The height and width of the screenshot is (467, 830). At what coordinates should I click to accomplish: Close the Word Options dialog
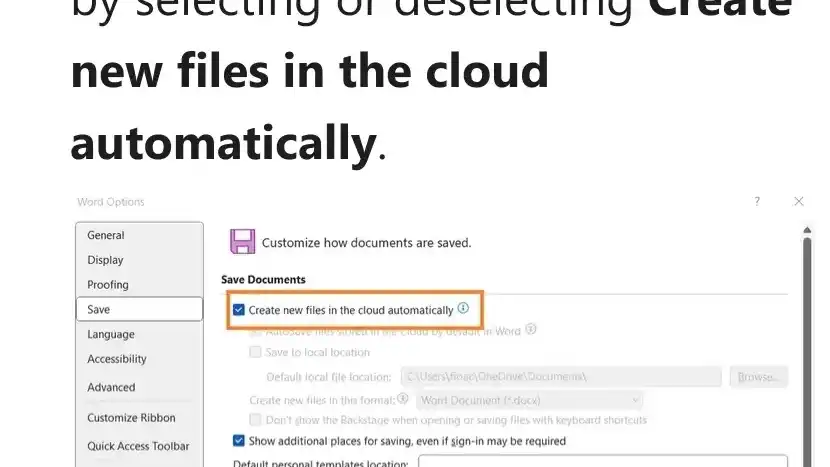tap(799, 201)
